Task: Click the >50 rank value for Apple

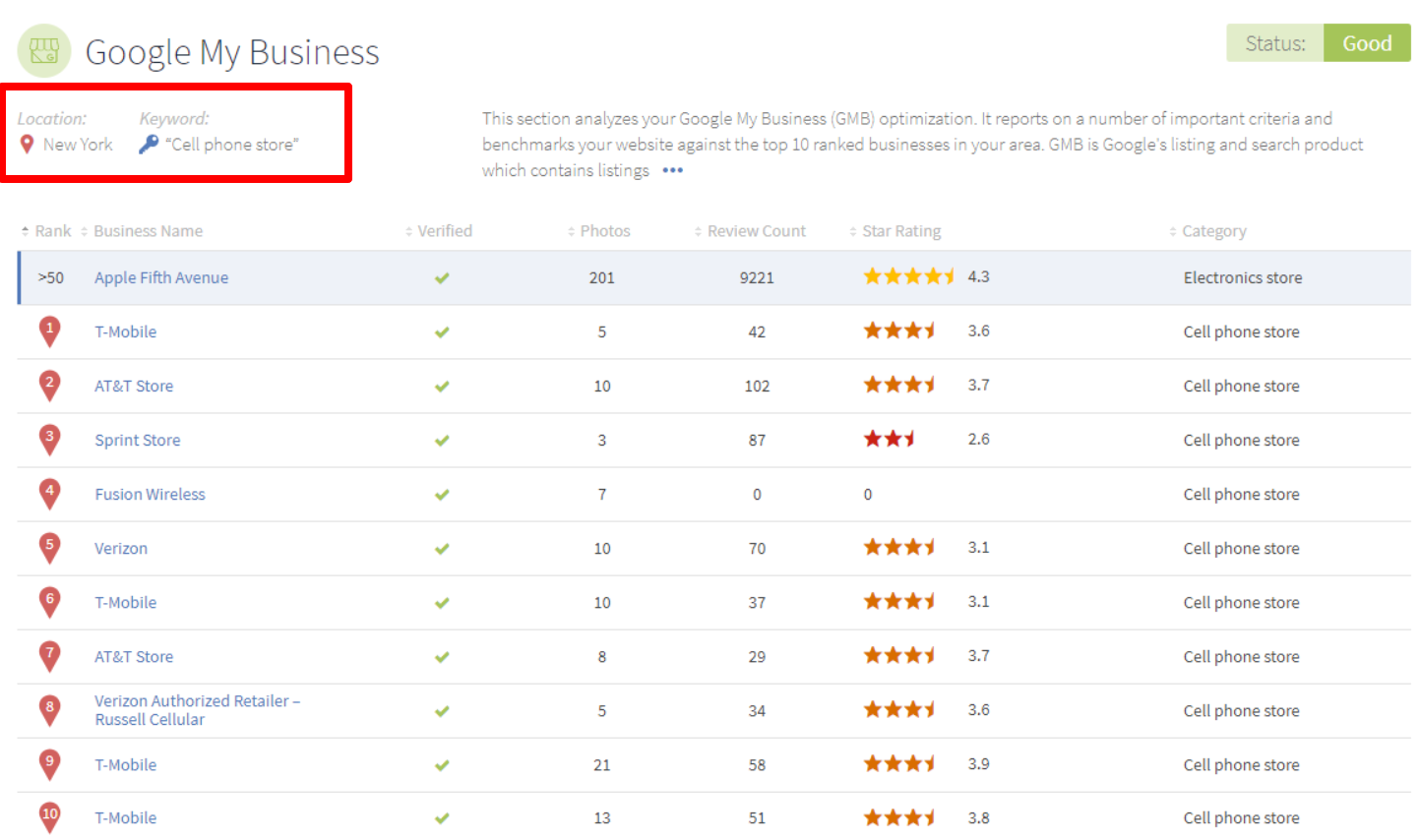Action: pos(50,277)
